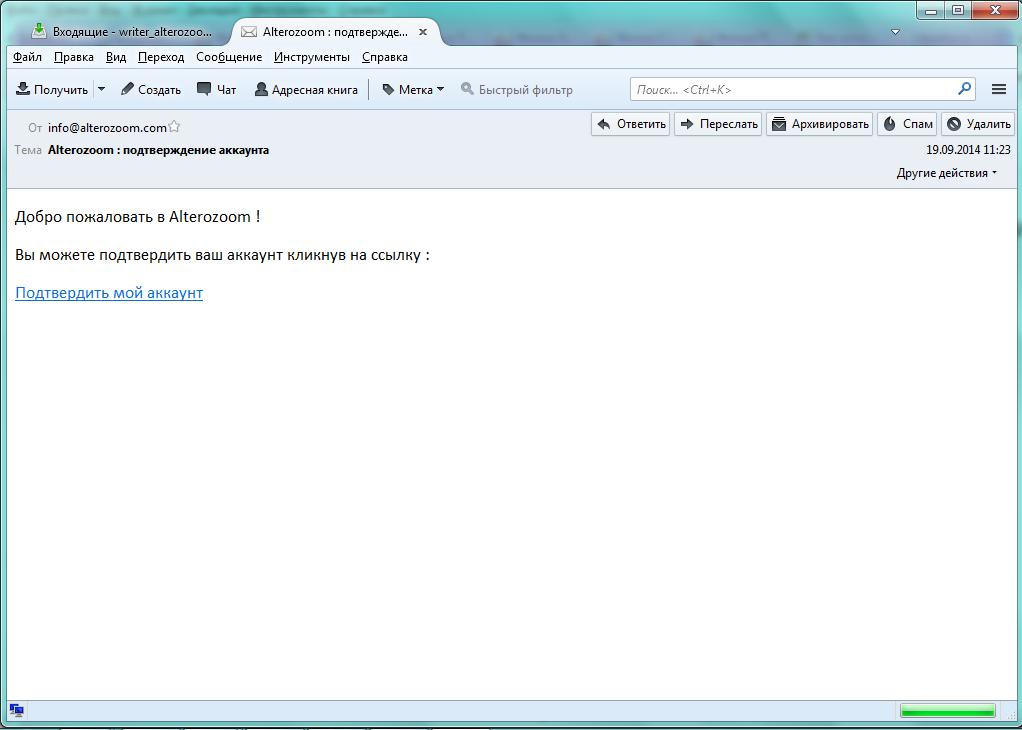Viewport: 1022px width, 730px height.
Task: Expand the Получить dropdown arrow
Action: coord(101,89)
